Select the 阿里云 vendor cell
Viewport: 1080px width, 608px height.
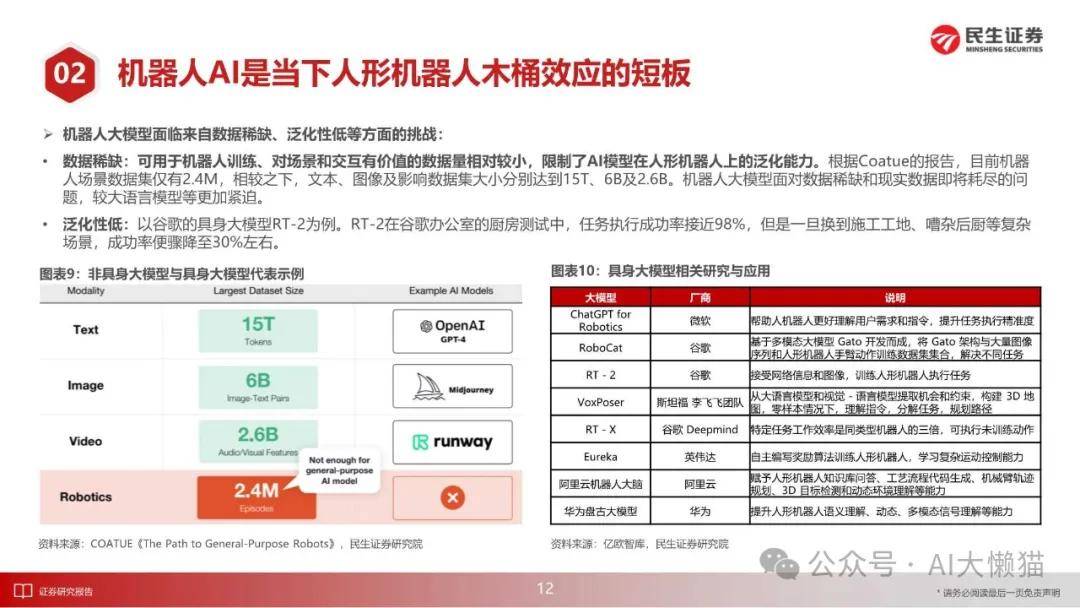click(700, 484)
